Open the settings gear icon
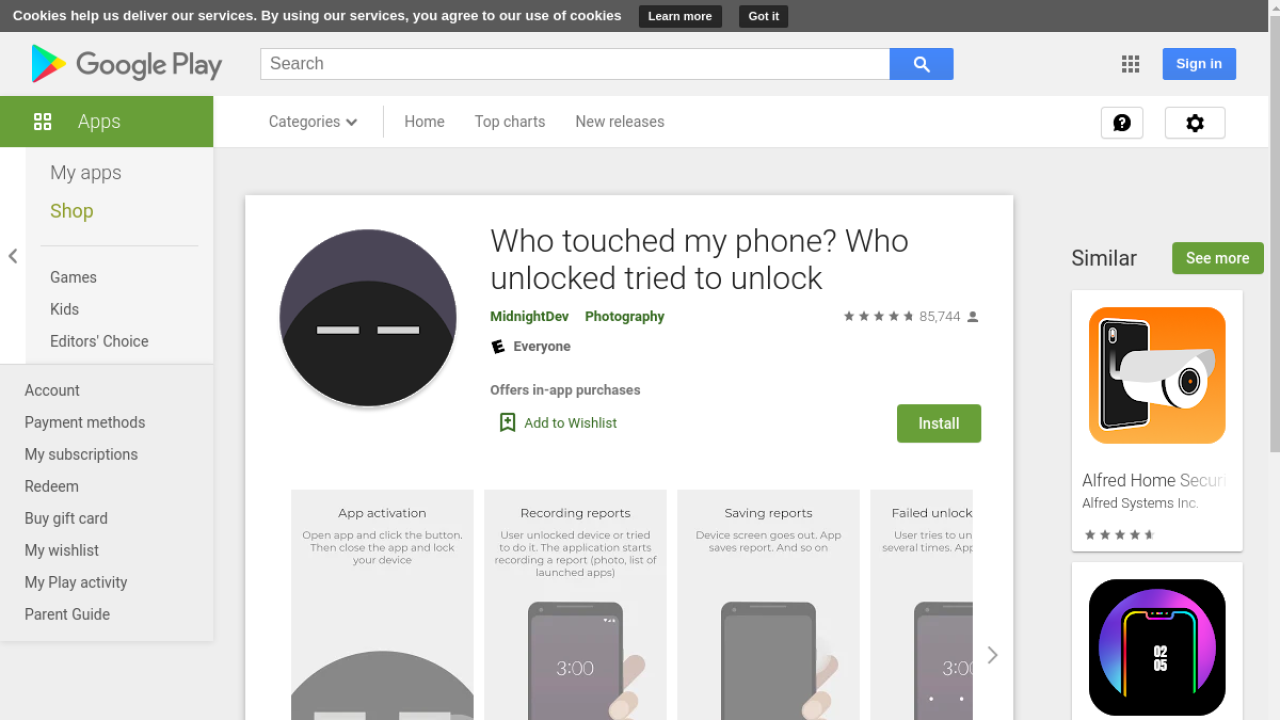 [x=1194, y=122]
